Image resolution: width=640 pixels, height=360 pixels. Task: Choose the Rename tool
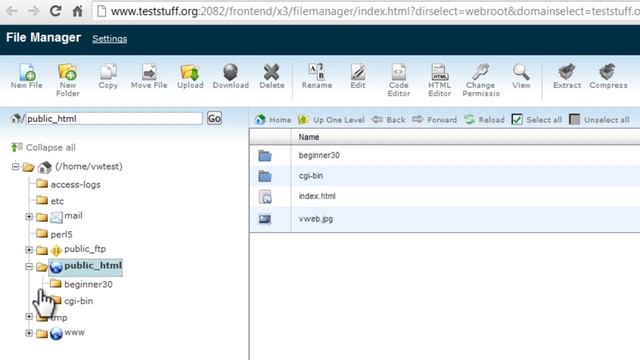[x=317, y=76]
